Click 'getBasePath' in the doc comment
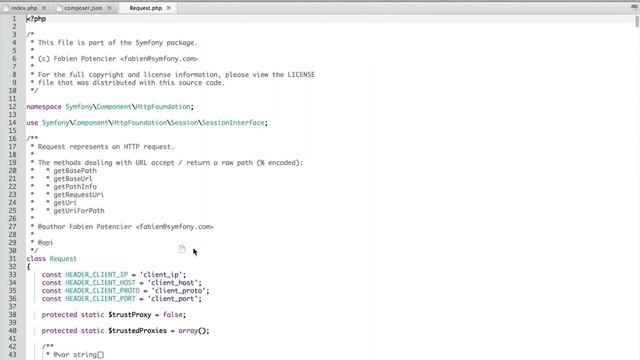This screenshot has height=360, width=640. (x=75, y=171)
